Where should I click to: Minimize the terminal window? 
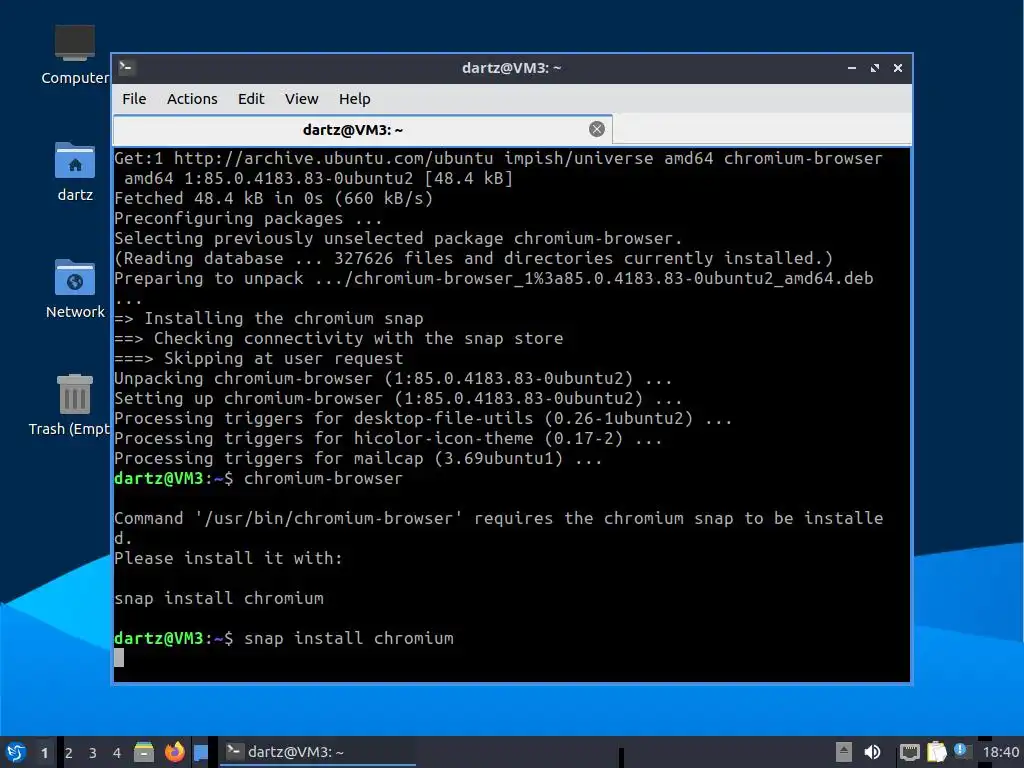coord(852,68)
